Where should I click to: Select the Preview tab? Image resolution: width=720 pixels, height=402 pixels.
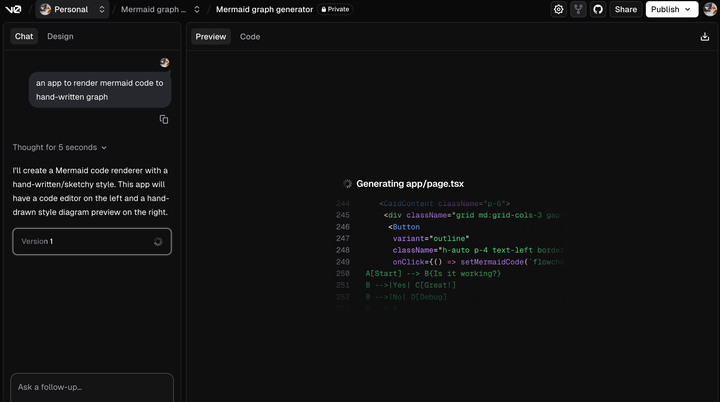pyautogui.click(x=210, y=36)
